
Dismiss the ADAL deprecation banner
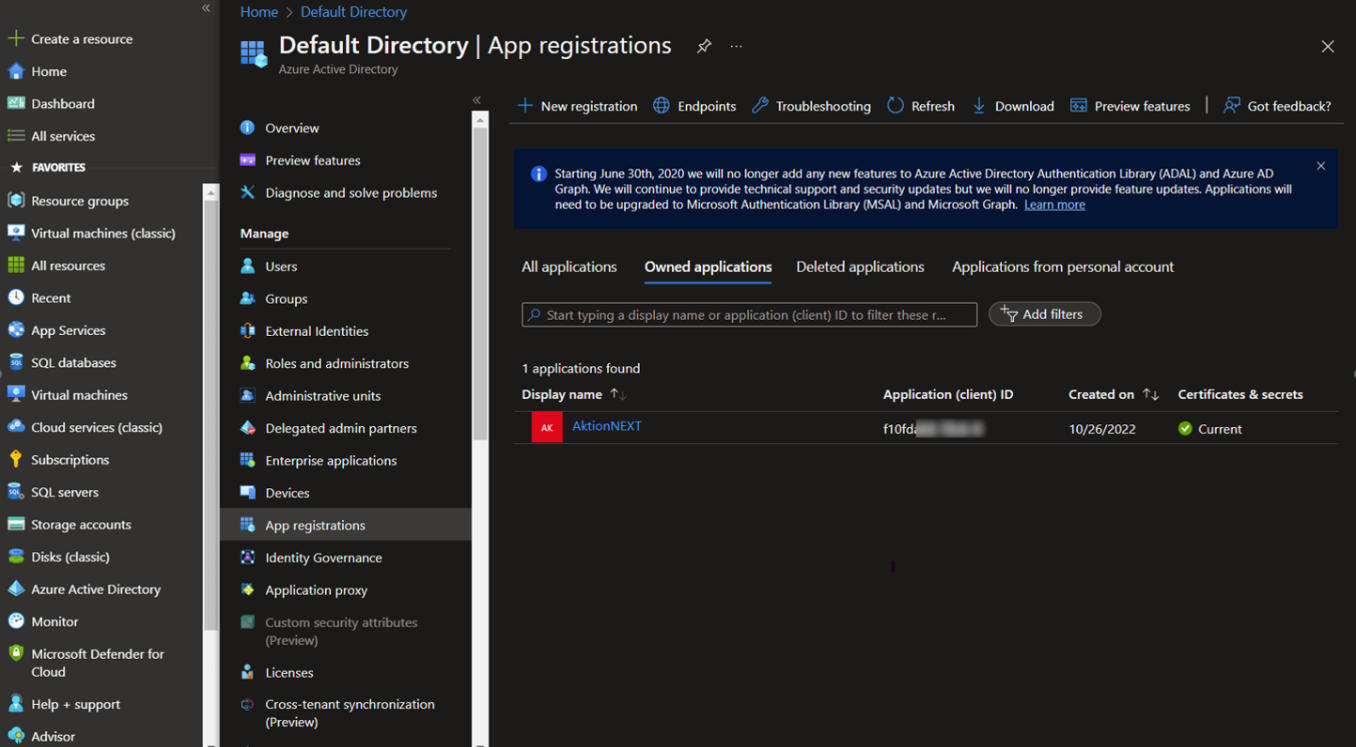(x=1321, y=166)
